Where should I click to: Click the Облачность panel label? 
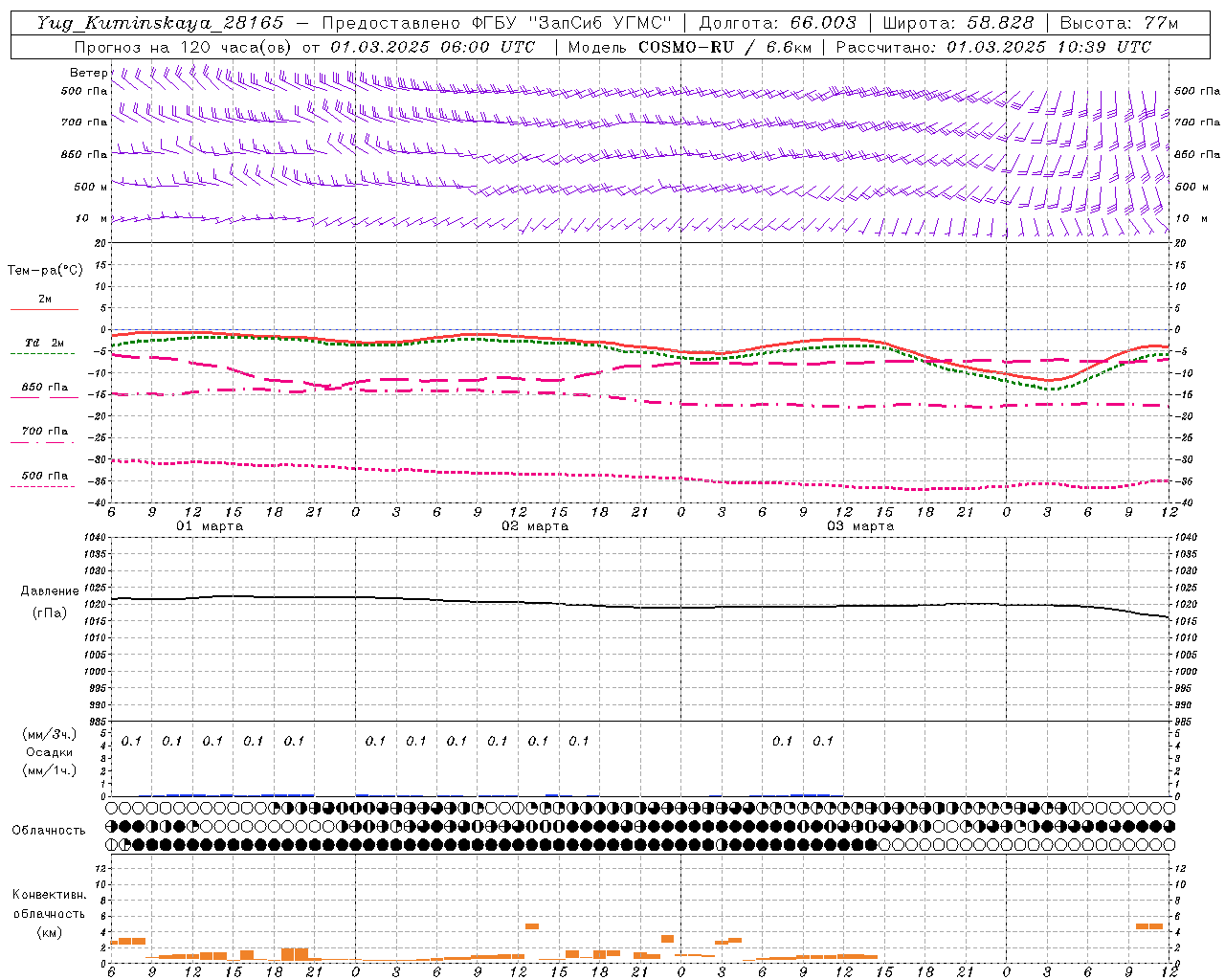click(48, 831)
